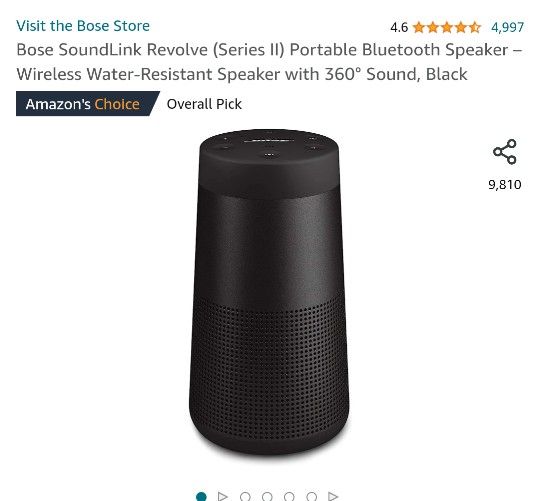Select the first filled carousel dot
The width and height of the screenshot is (539, 501).
(201, 497)
